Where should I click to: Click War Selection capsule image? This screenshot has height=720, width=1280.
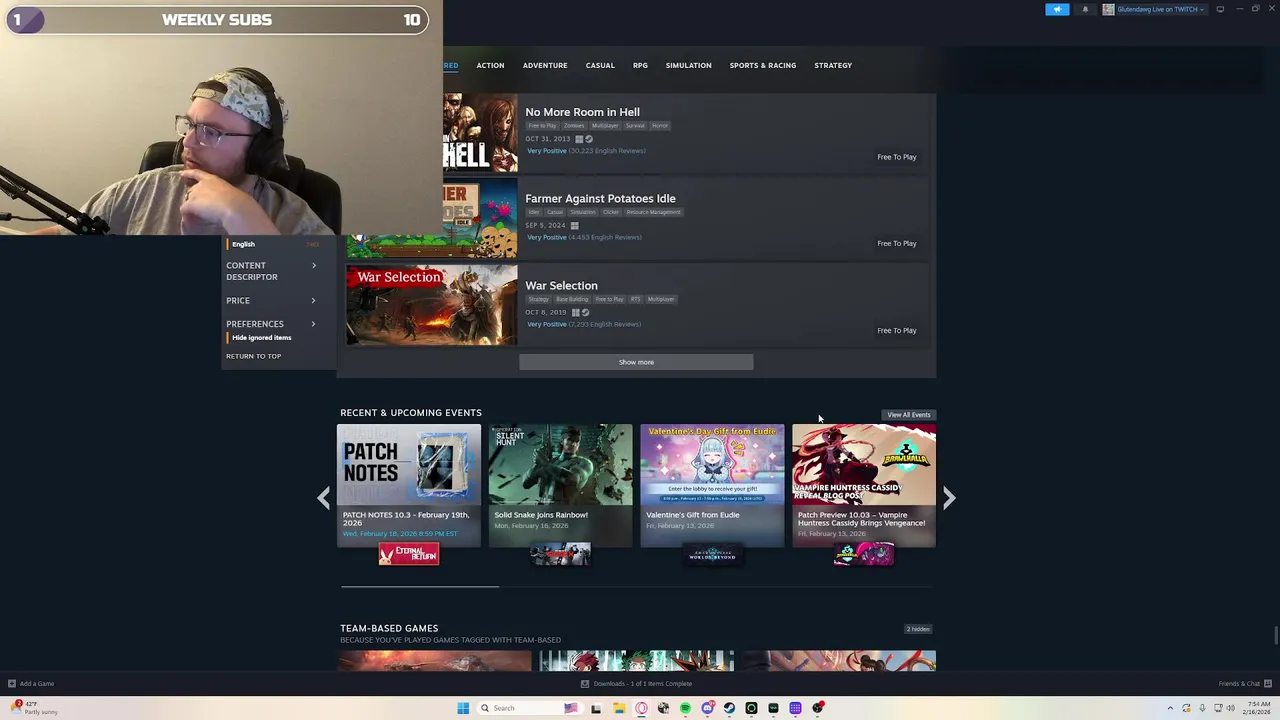click(432, 305)
